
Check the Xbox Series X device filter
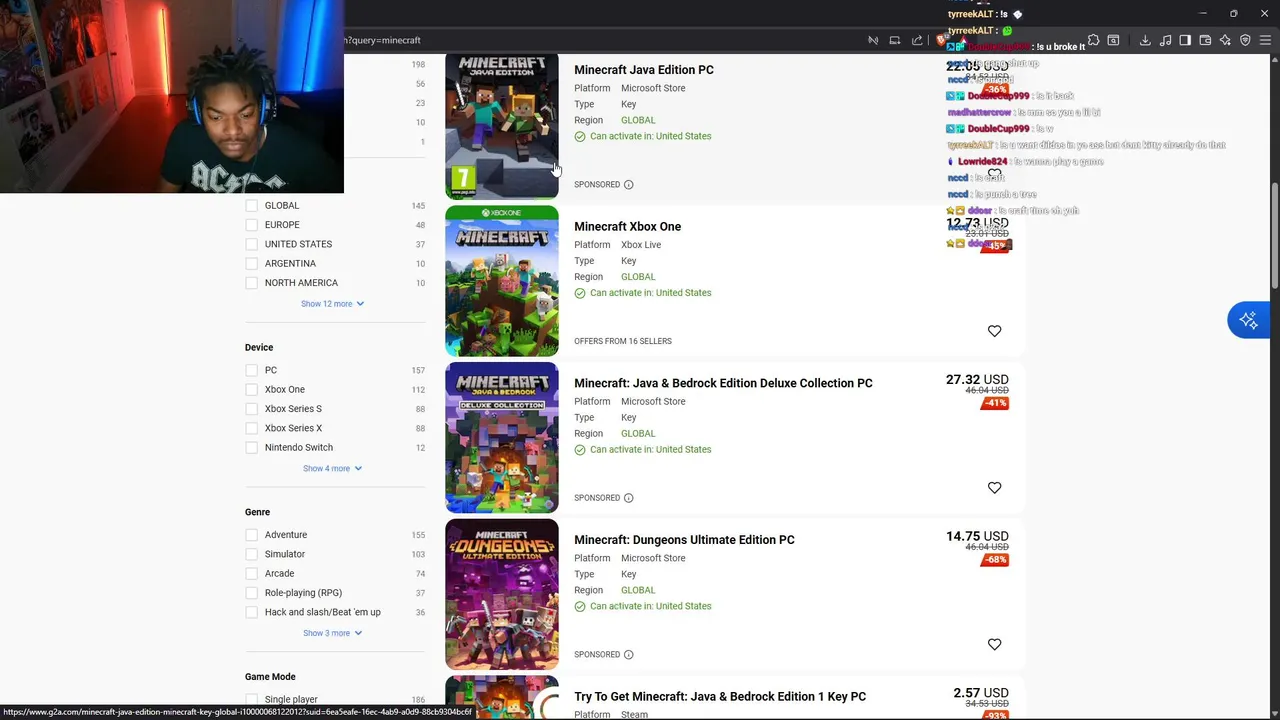(x=252, y=428)
